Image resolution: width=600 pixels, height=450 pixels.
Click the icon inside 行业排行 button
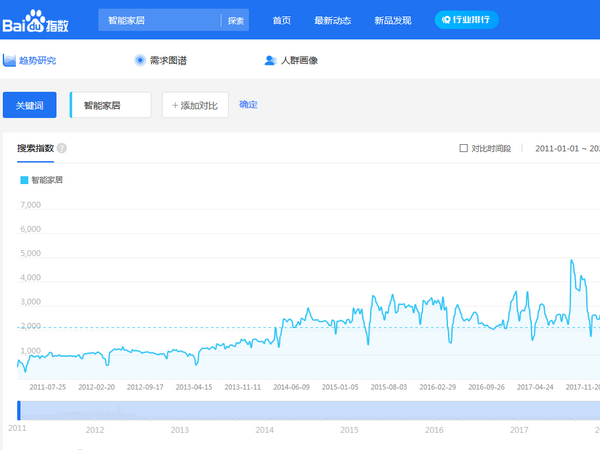pyautogui.click(x=447, y=20)
